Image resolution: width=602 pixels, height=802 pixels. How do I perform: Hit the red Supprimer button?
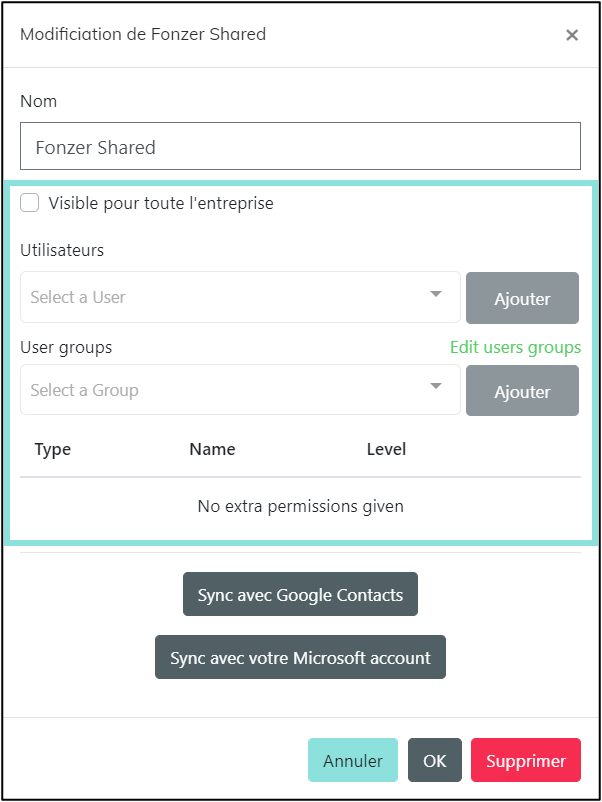525,761
